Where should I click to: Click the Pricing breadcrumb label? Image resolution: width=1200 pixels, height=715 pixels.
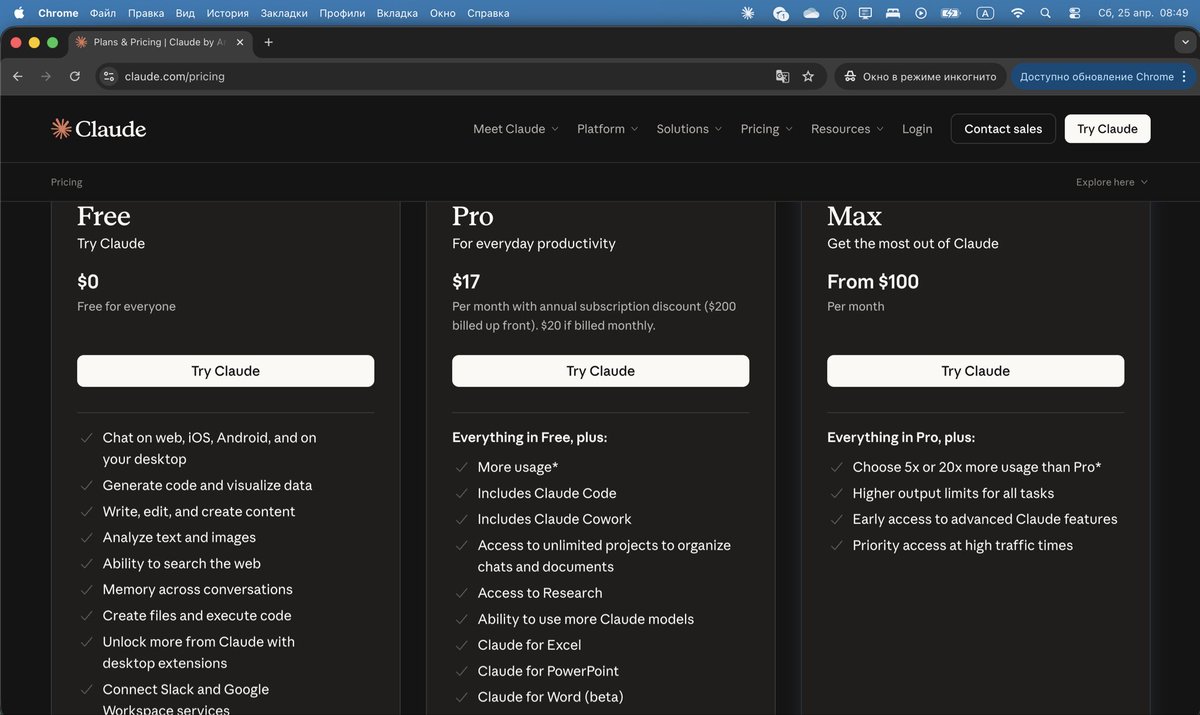point(67,182)
